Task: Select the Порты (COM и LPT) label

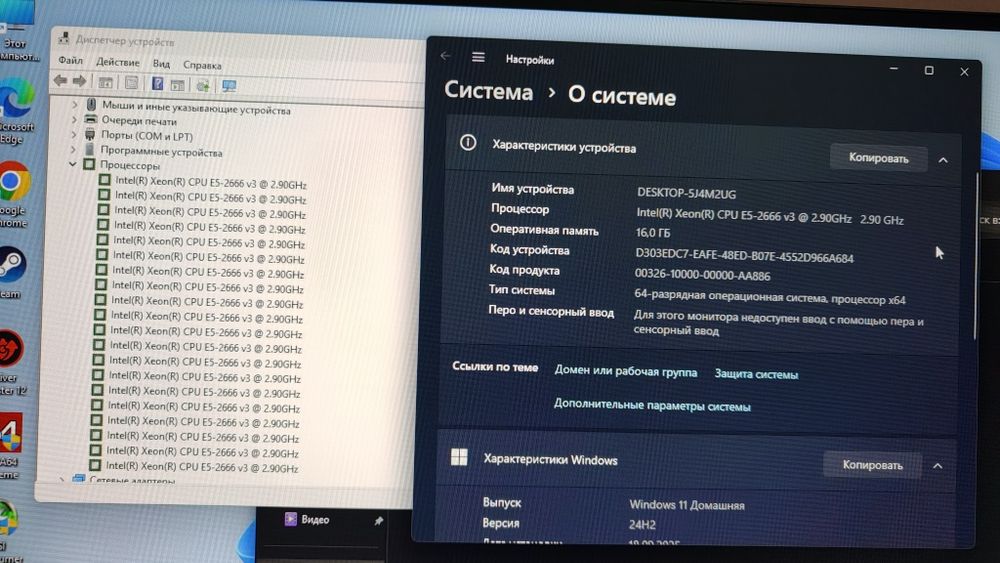Action: [146, 135]
